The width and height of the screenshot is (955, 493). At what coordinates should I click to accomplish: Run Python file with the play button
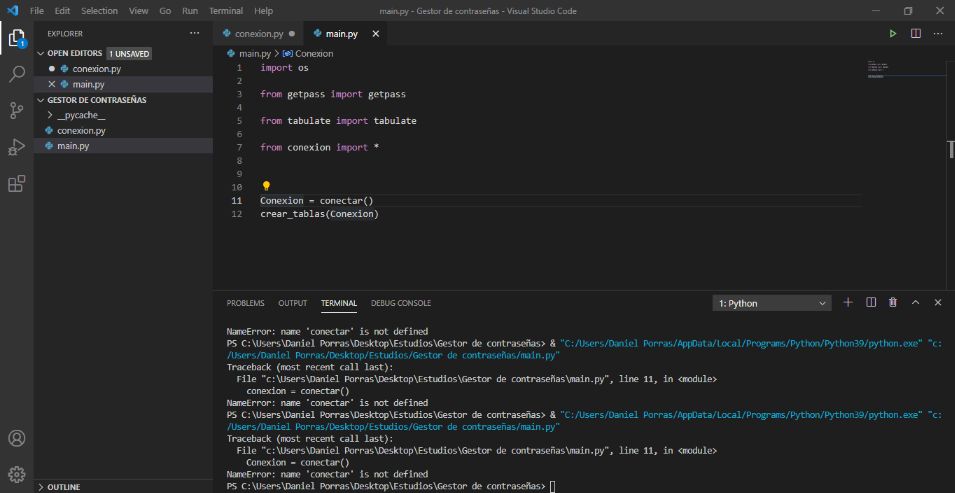click(x=893, y=33)
